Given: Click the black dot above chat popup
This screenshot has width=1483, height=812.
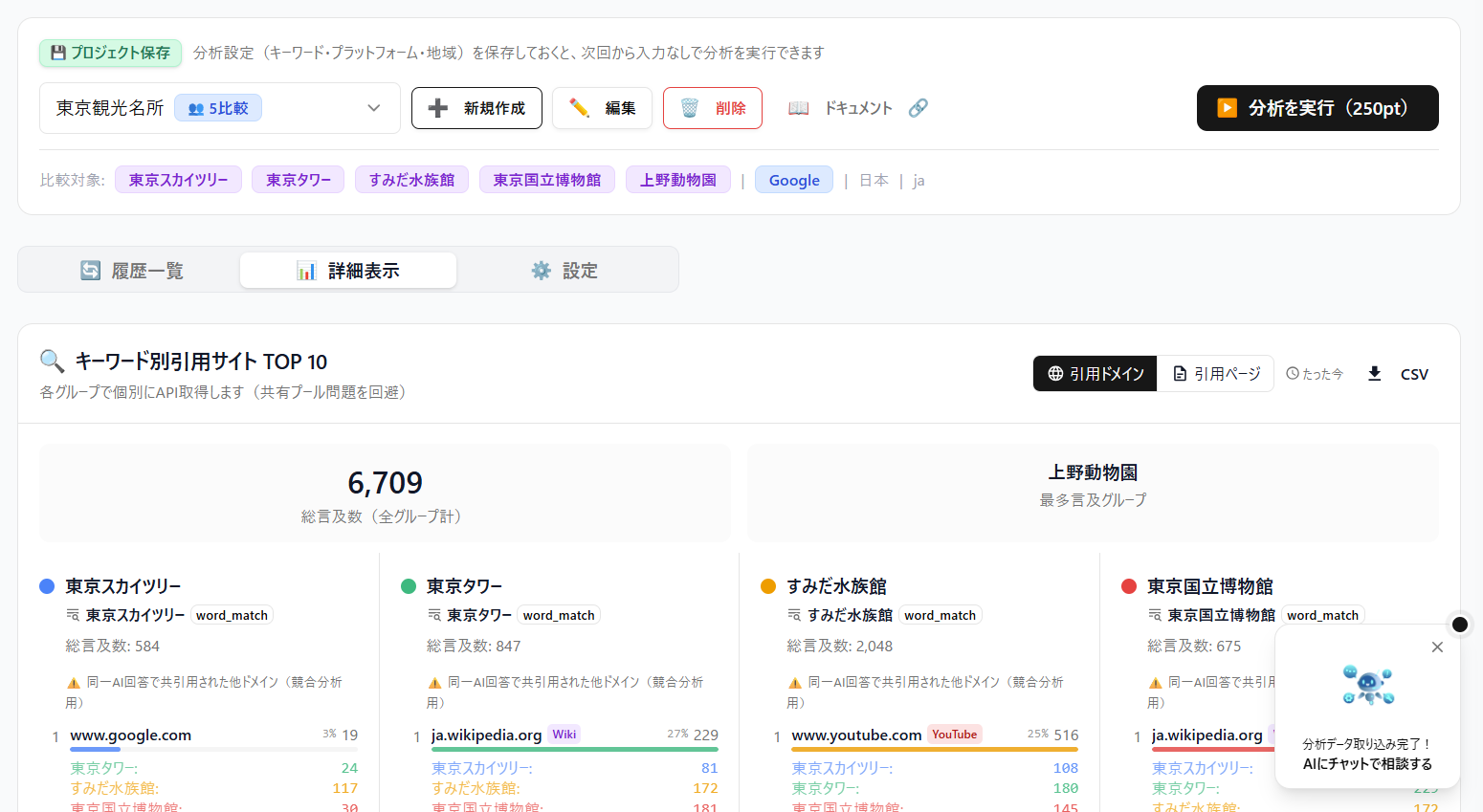Looking at the screenshot, I should pos(1460,625).
